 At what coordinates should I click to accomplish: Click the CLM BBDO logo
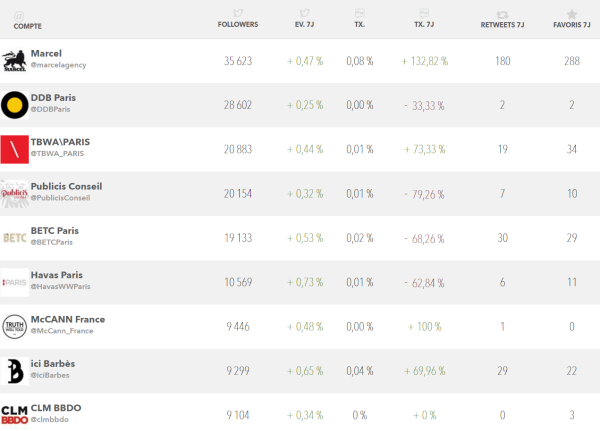(15, 414)
